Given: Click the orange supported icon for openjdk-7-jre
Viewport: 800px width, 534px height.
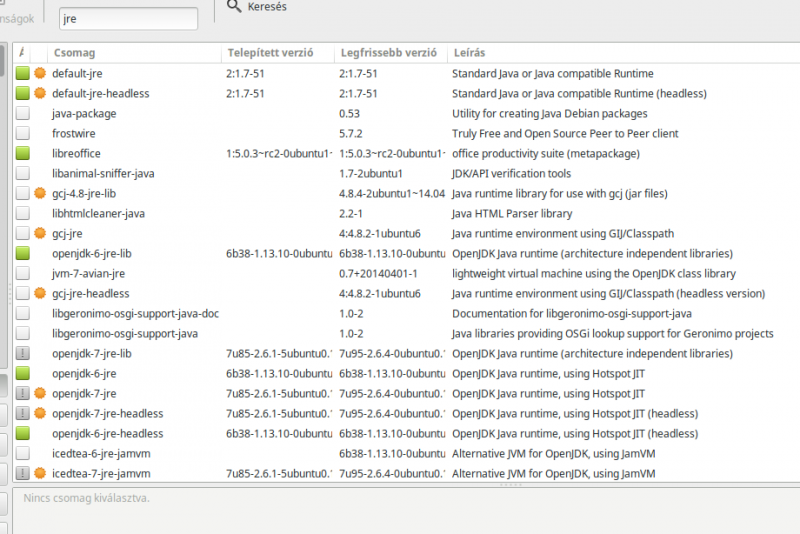Looking at the screenshot, I should (40, 393).
